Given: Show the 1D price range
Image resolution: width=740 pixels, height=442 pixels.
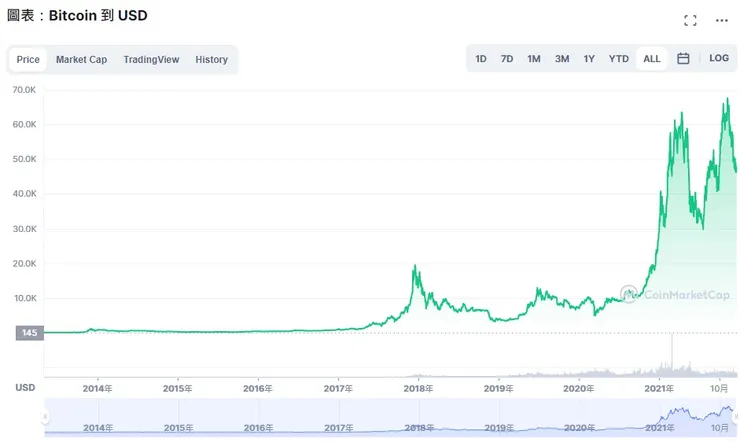Looking at the screenshot, I should 481,59.
